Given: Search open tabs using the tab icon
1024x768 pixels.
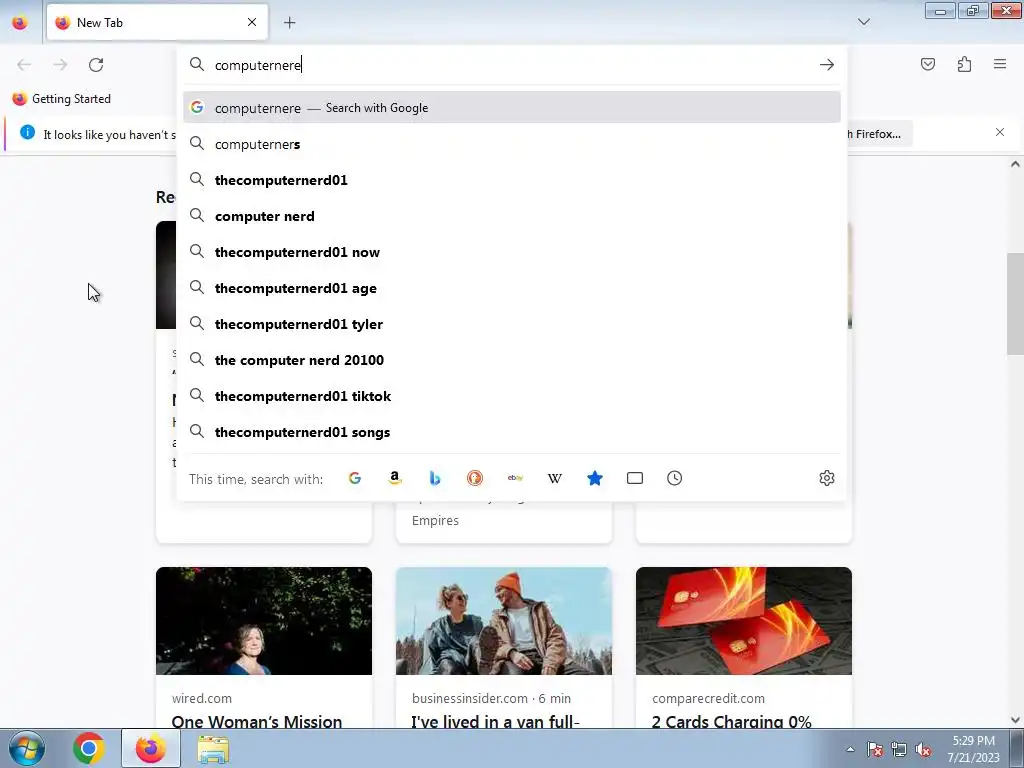Looking at the screenshot, I should 635,478.
